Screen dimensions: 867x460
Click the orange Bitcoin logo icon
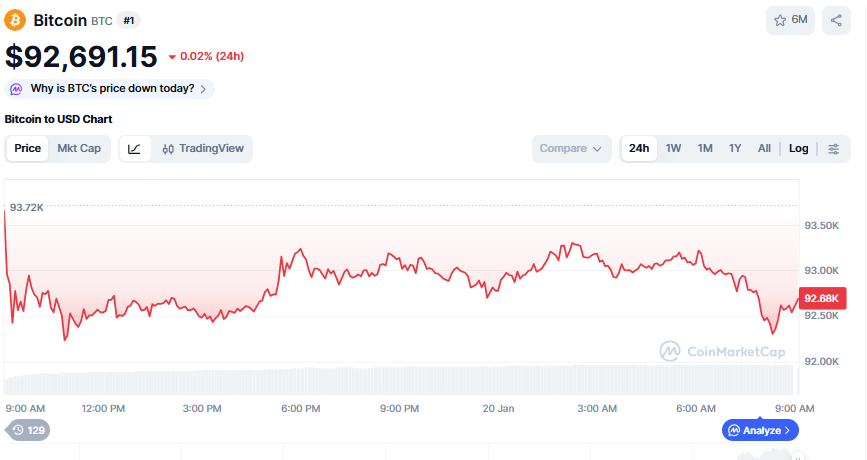click(16, 20)
